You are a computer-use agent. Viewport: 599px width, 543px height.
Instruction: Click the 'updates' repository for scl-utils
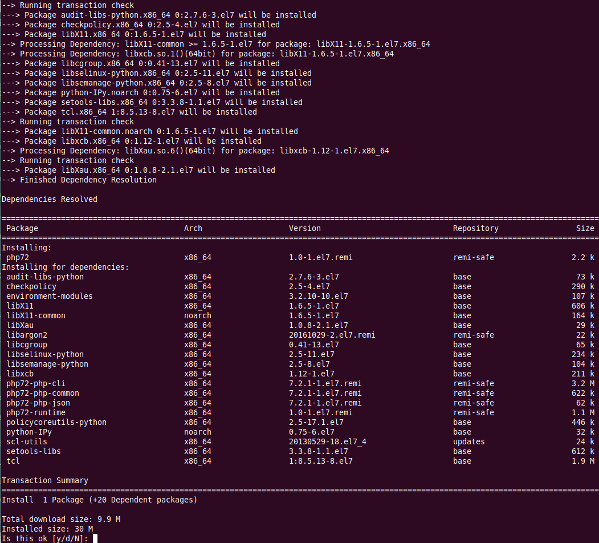point(469,442)
